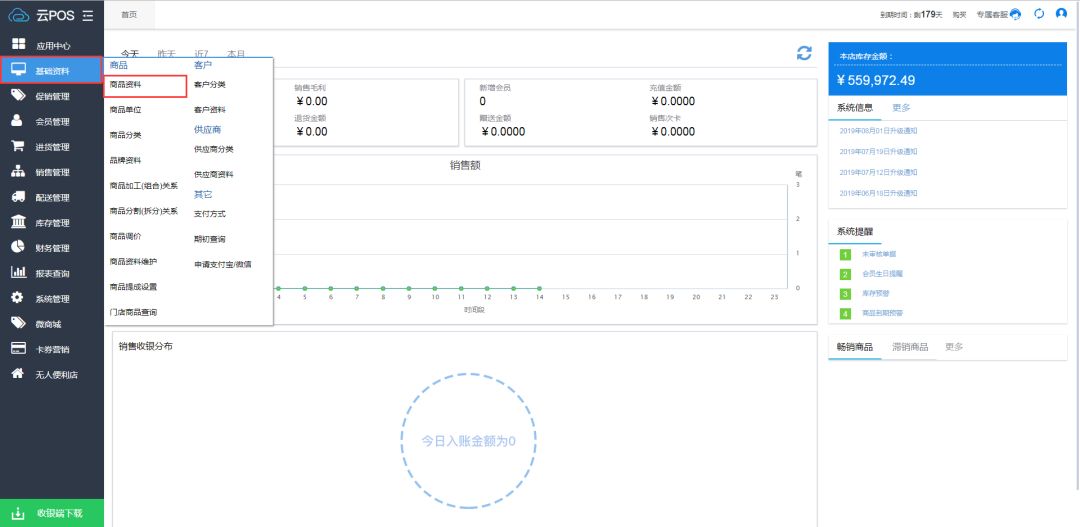Open 客户资料 menu entry
The image size is (1080, 527).
point(210,110)
